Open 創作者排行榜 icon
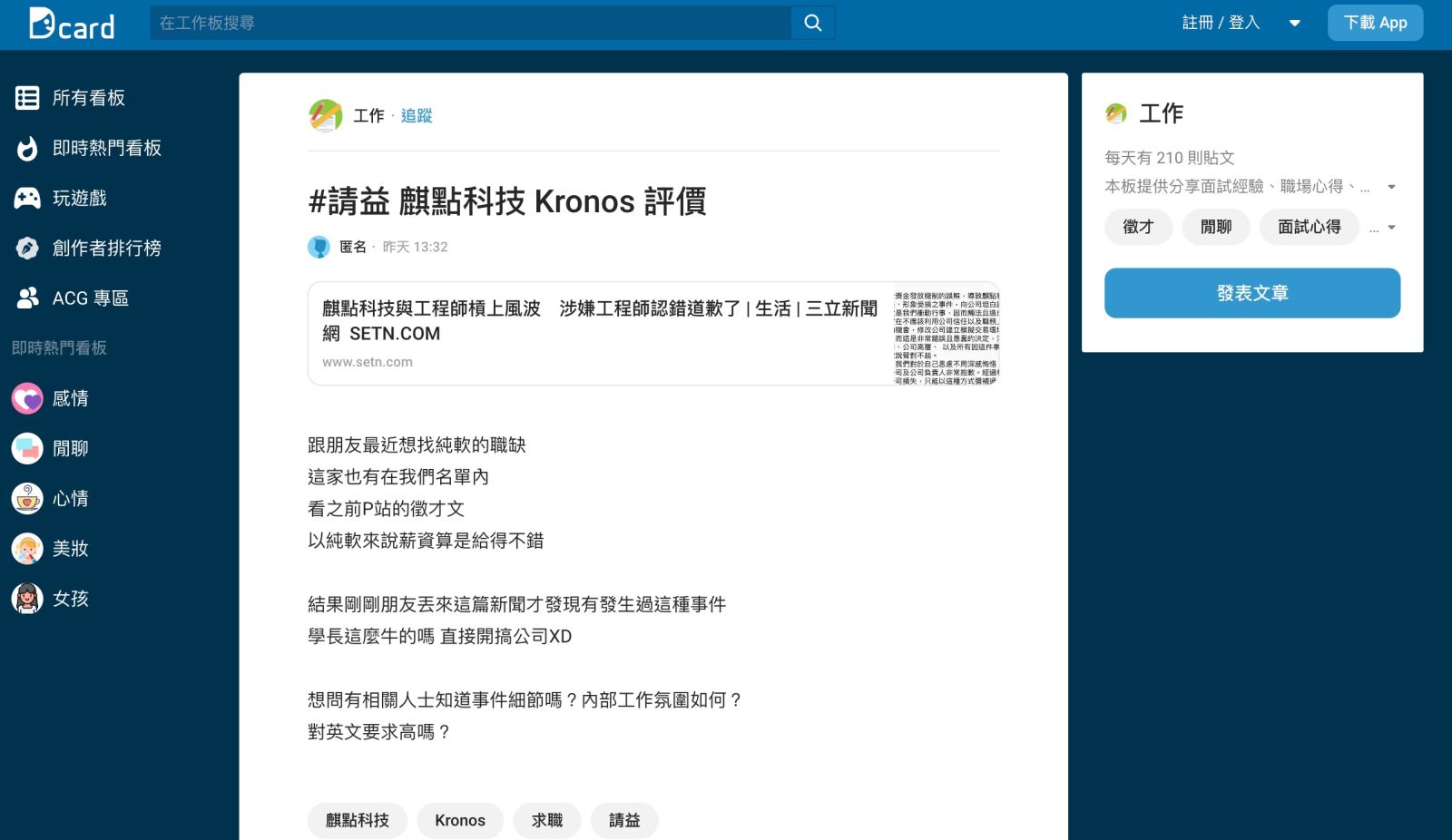Screen dimensions: 1452x840 click(x=27, y=248)
